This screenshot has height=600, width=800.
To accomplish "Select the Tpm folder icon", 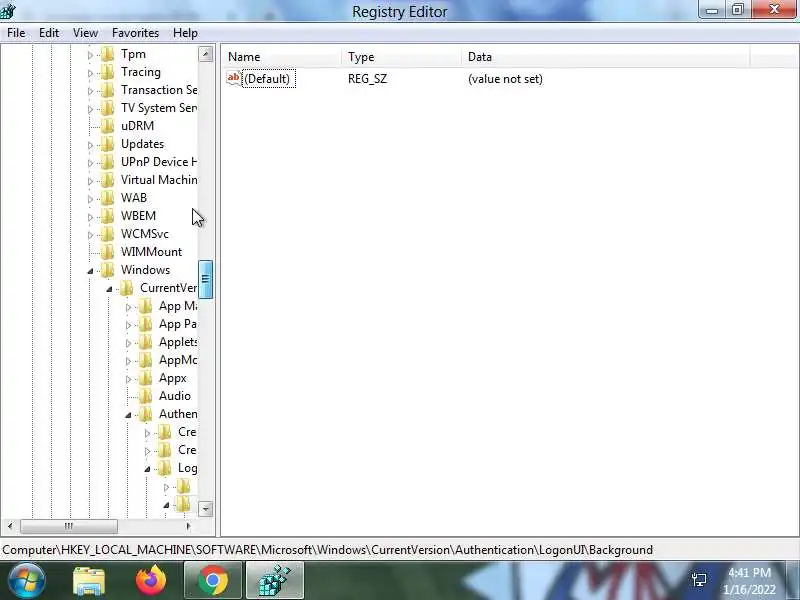I will (x=108, y=54).
